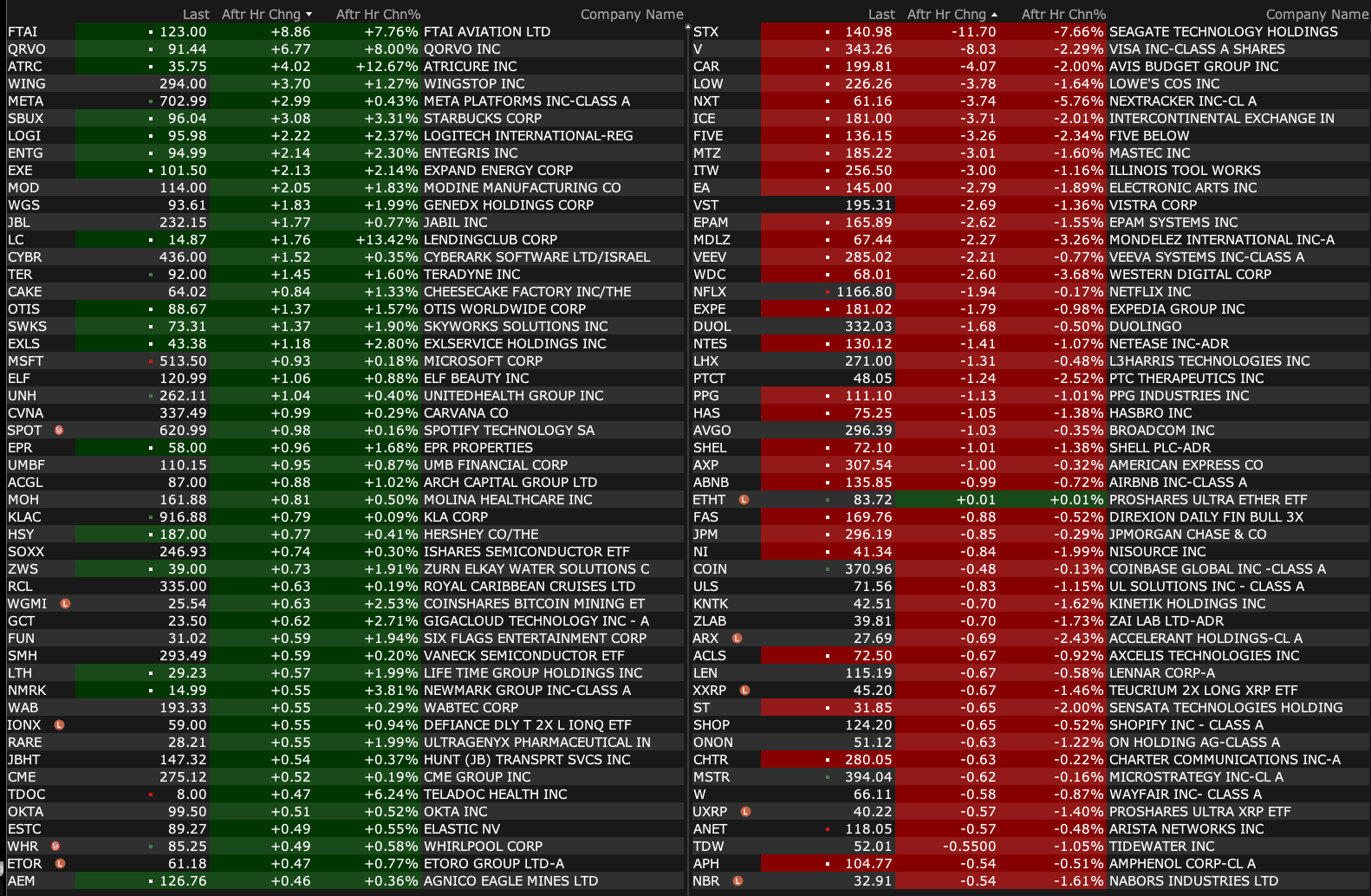Click the L badge next to UXRP
The width and height of the screenshot is (1371, 896).
click(x=745, y=811)
